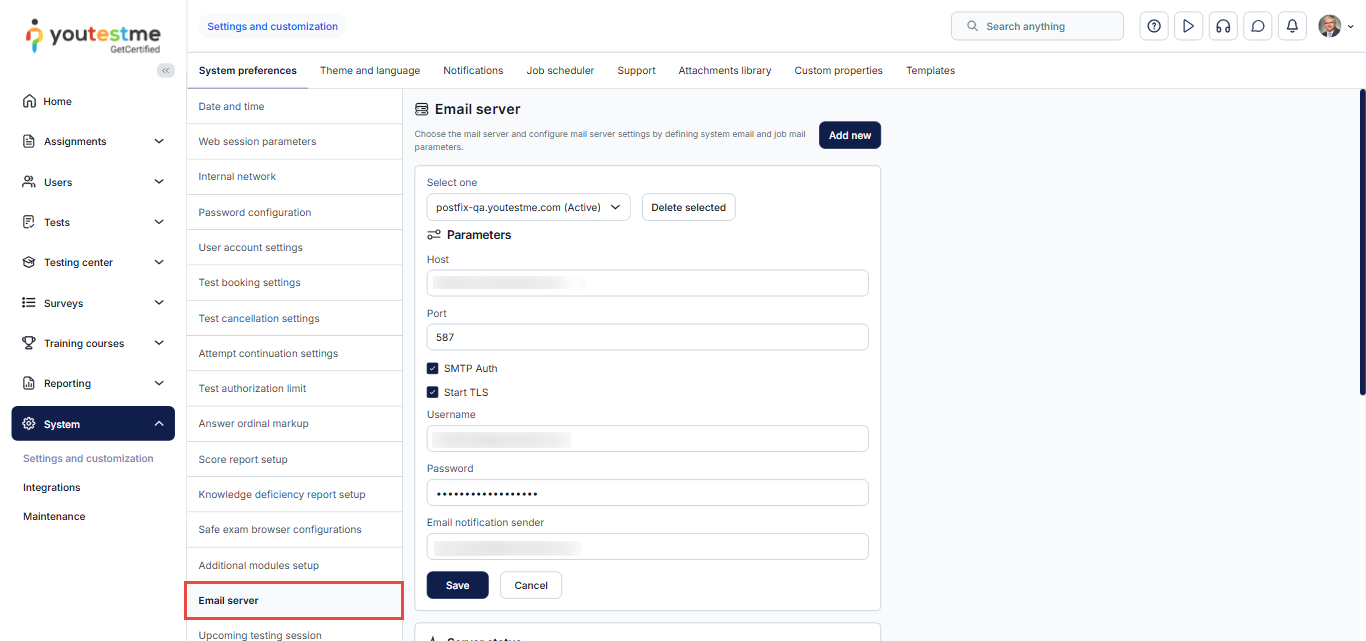Uncheck the SMTP Auth checkbox
The width and height of the screenshot is (1366, 641).
click(433, 368)
